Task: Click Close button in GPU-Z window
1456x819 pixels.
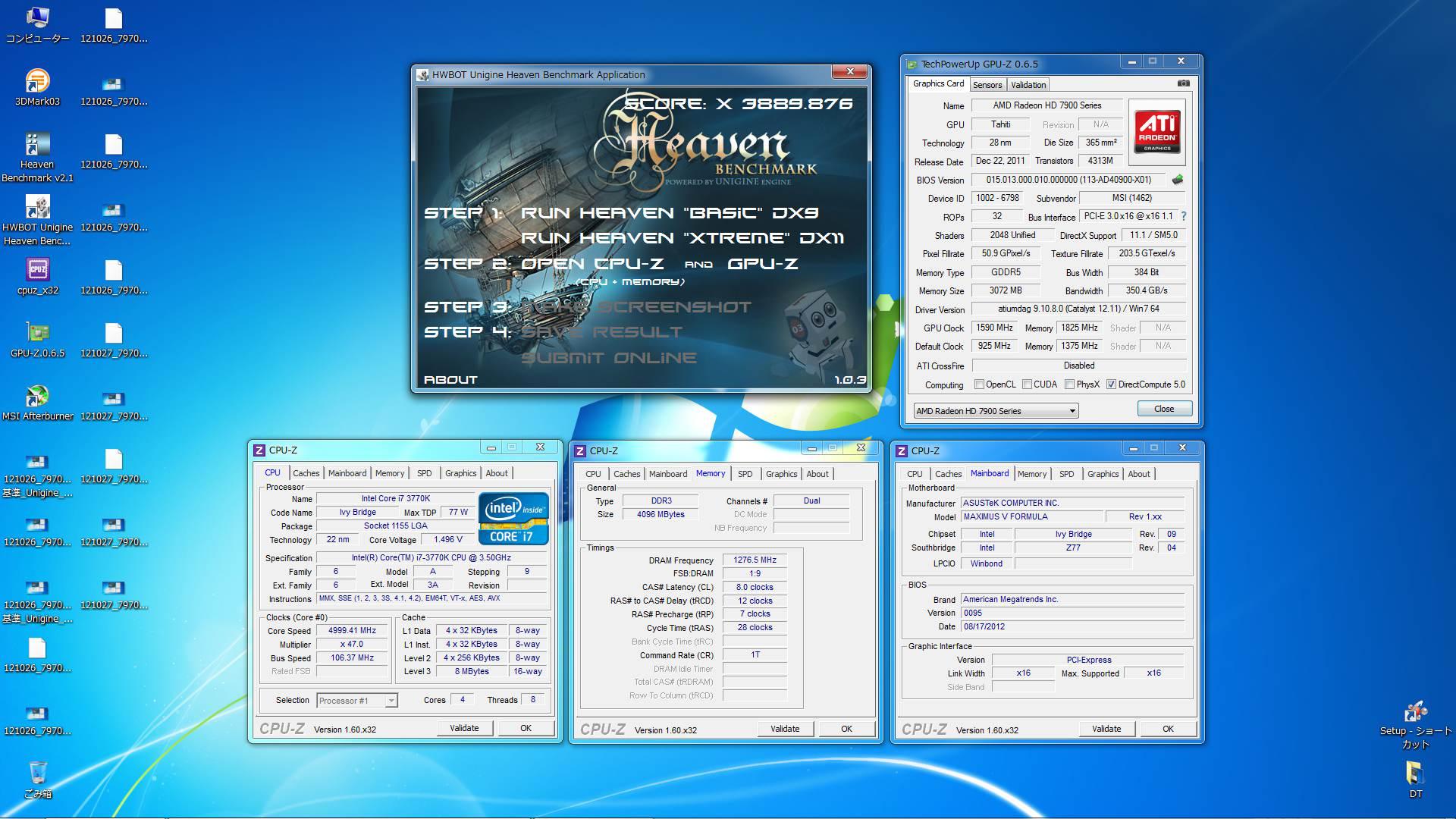Action: pyautogui.click(x=1164, y=409)
